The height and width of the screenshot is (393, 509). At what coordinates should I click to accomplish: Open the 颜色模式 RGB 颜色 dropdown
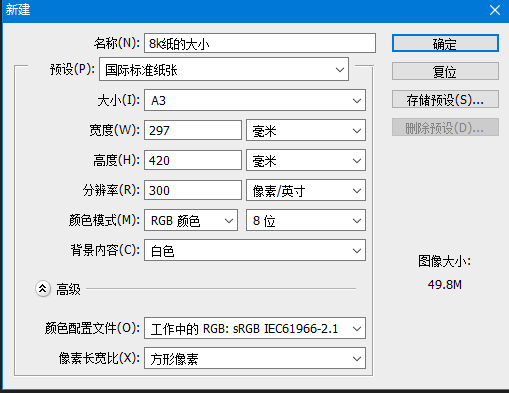(191, 220)
